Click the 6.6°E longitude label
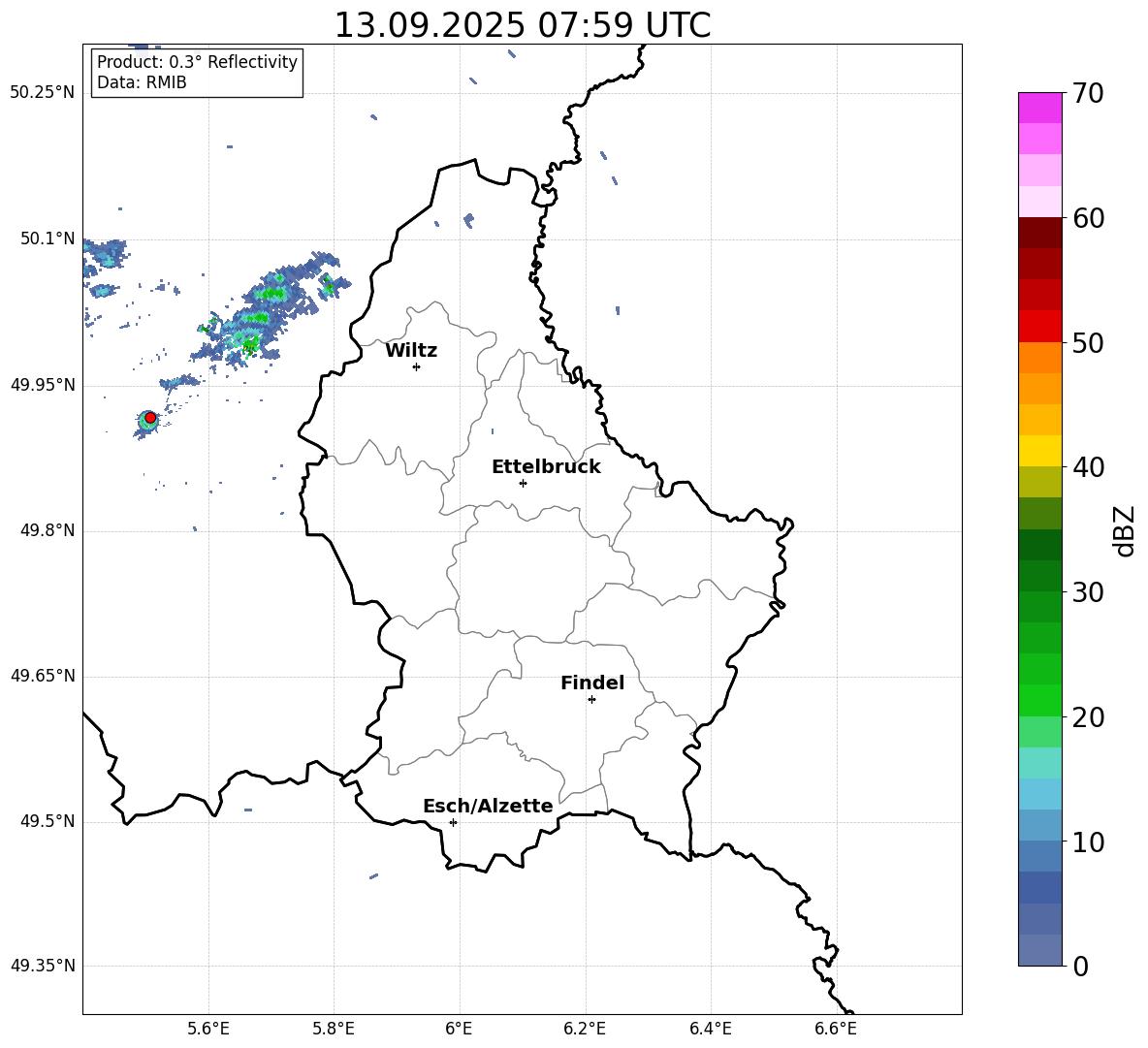The height and width of the screenshot is (1048, 1148). click(836, 1029)
